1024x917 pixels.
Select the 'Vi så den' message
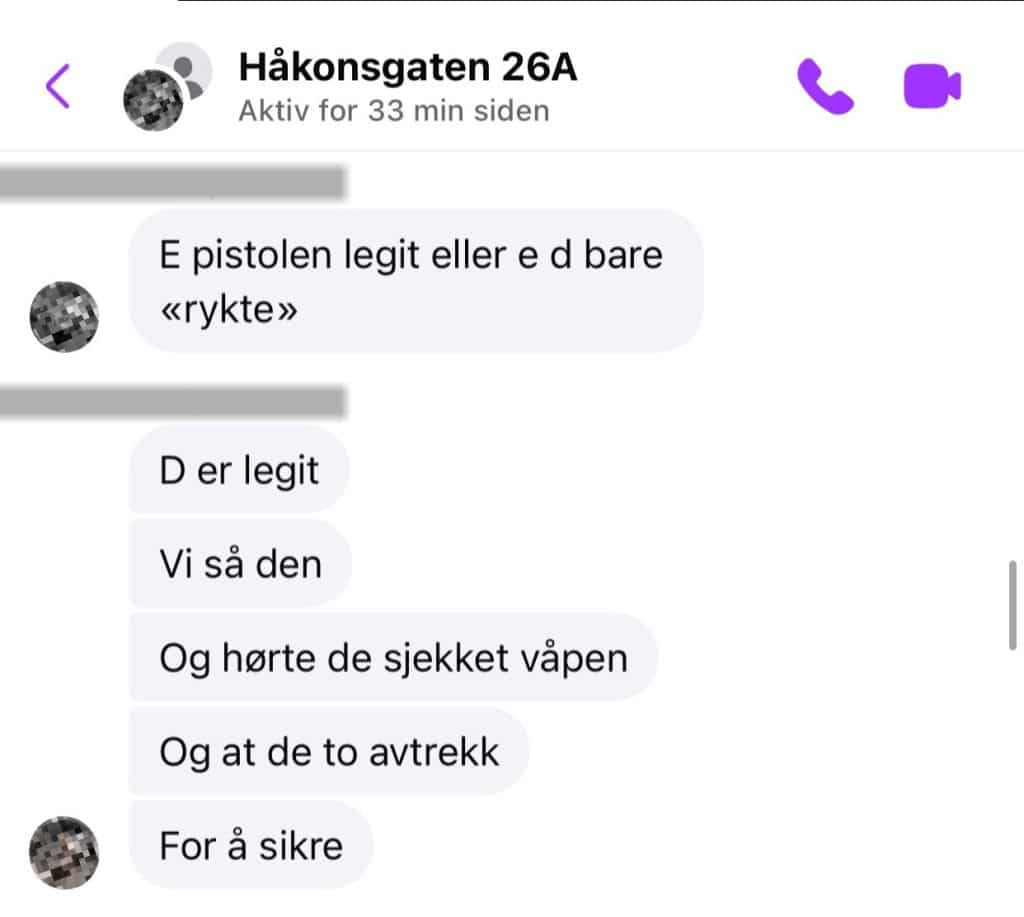240,564
